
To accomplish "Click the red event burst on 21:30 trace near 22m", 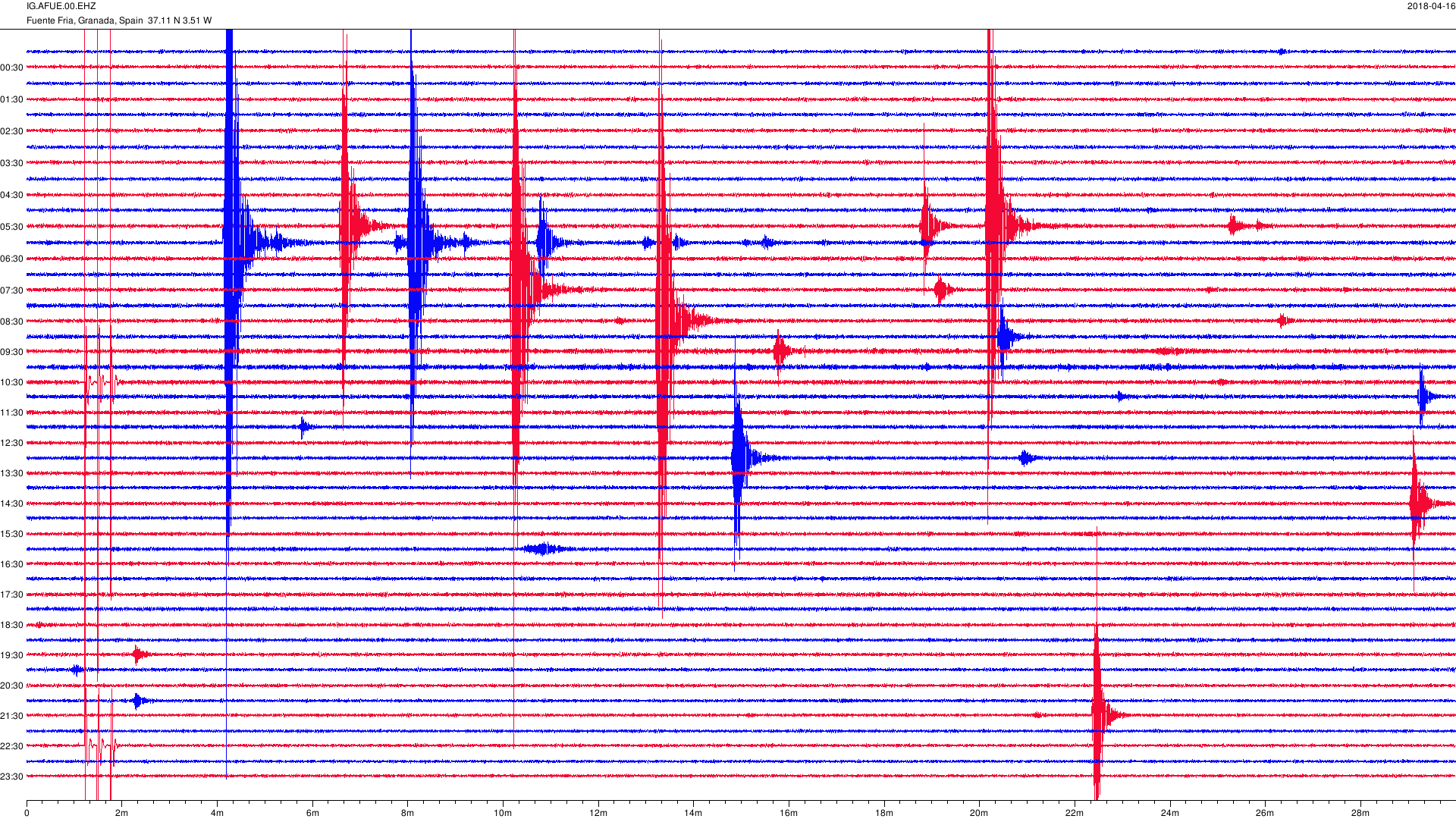I will [x=1100, y=715].
